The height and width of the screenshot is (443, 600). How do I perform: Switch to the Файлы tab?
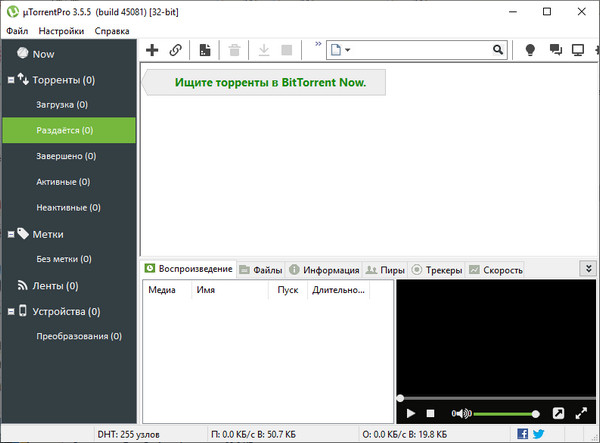click(x=261, y=270)
